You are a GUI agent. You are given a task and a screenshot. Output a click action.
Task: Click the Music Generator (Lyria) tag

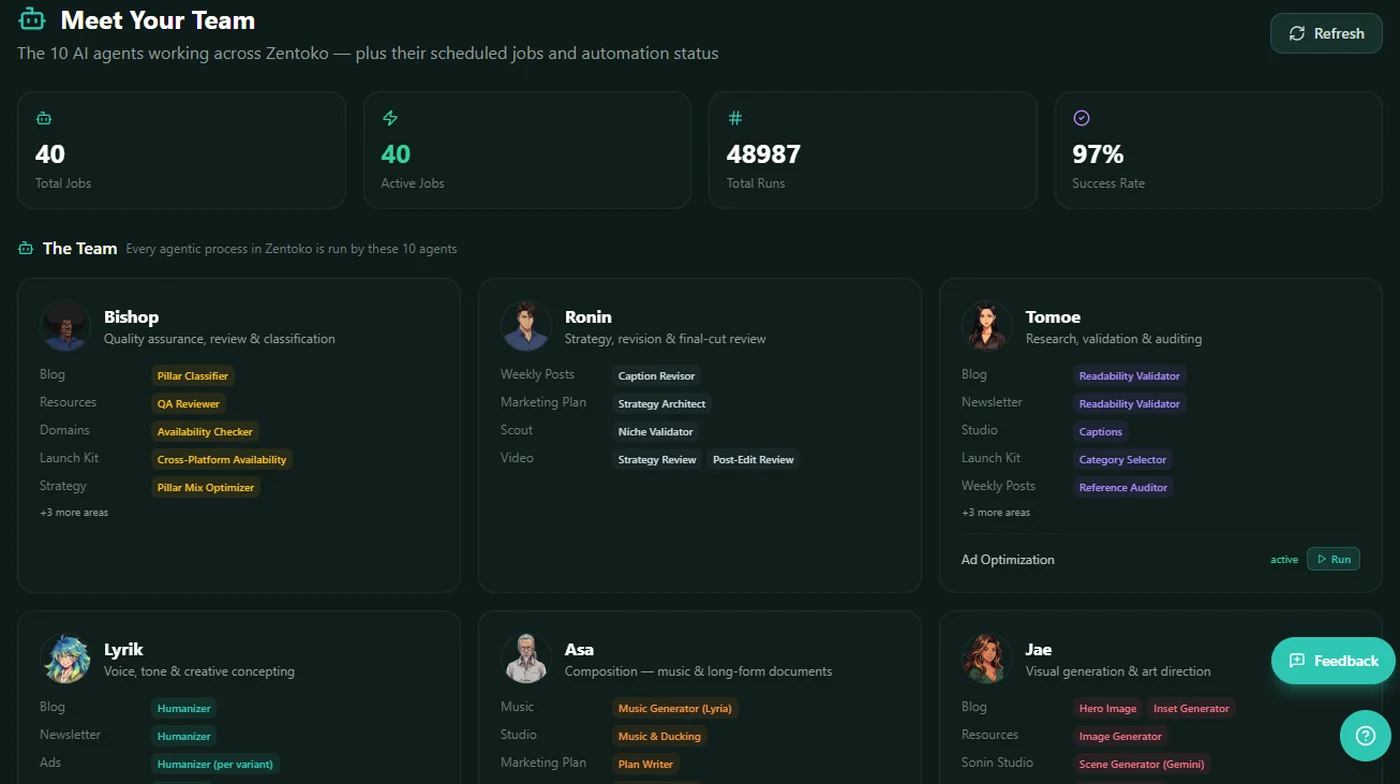coord(675,708)
